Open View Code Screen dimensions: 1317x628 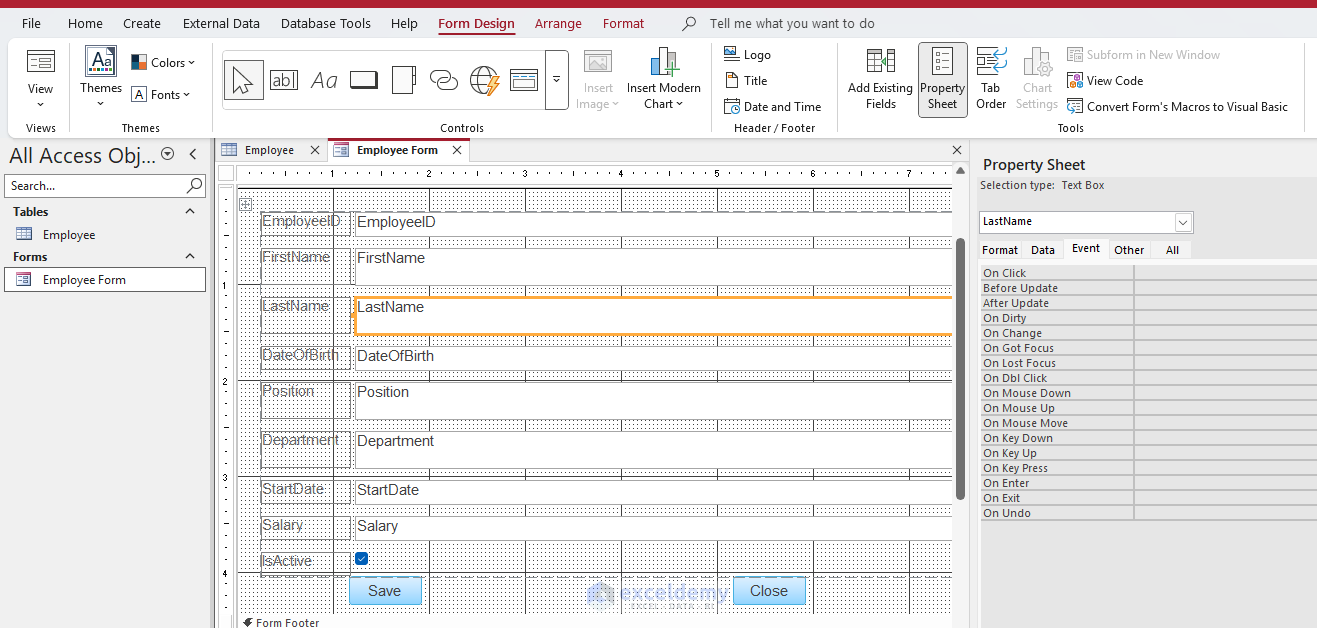pos(1105,81)
